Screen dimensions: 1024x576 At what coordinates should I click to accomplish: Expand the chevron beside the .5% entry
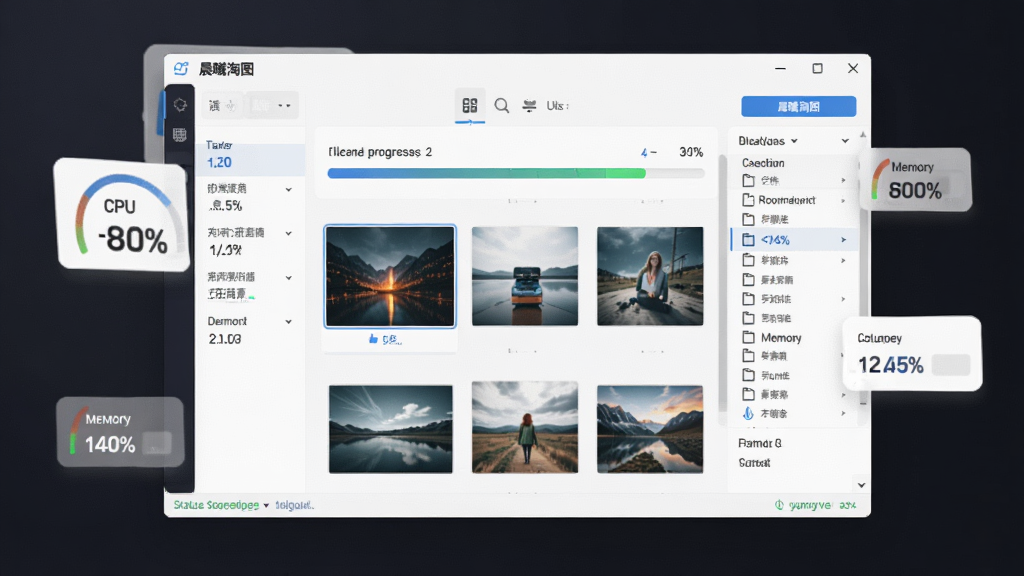(x=289, y=189)
